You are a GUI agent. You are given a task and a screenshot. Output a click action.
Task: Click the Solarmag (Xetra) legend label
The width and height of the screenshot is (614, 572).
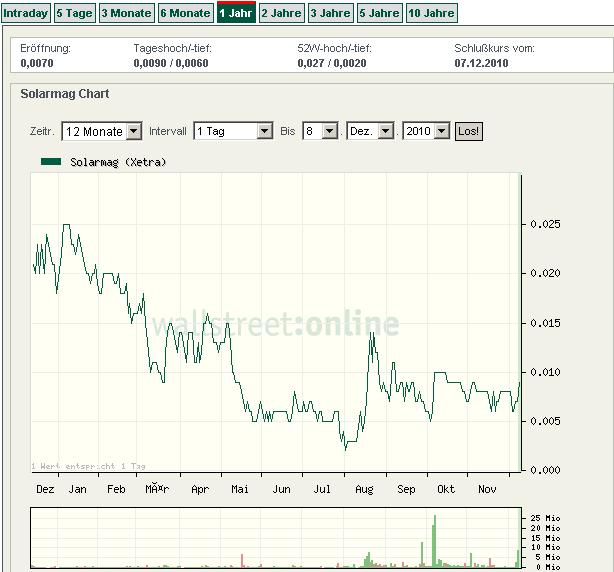118,162
